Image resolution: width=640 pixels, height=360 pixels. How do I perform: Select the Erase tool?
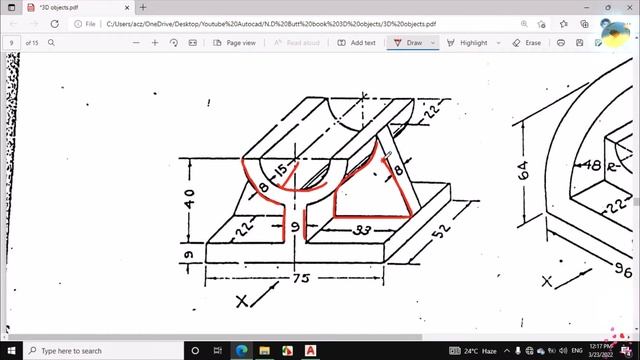(527, 42)
